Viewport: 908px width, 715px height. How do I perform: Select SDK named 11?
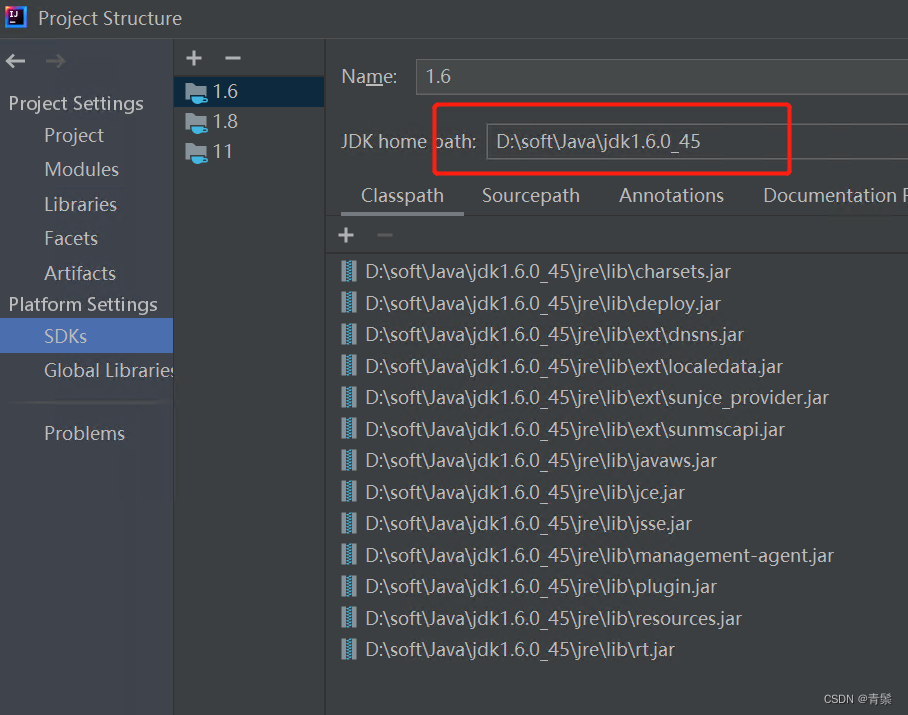tap(249, 152)
